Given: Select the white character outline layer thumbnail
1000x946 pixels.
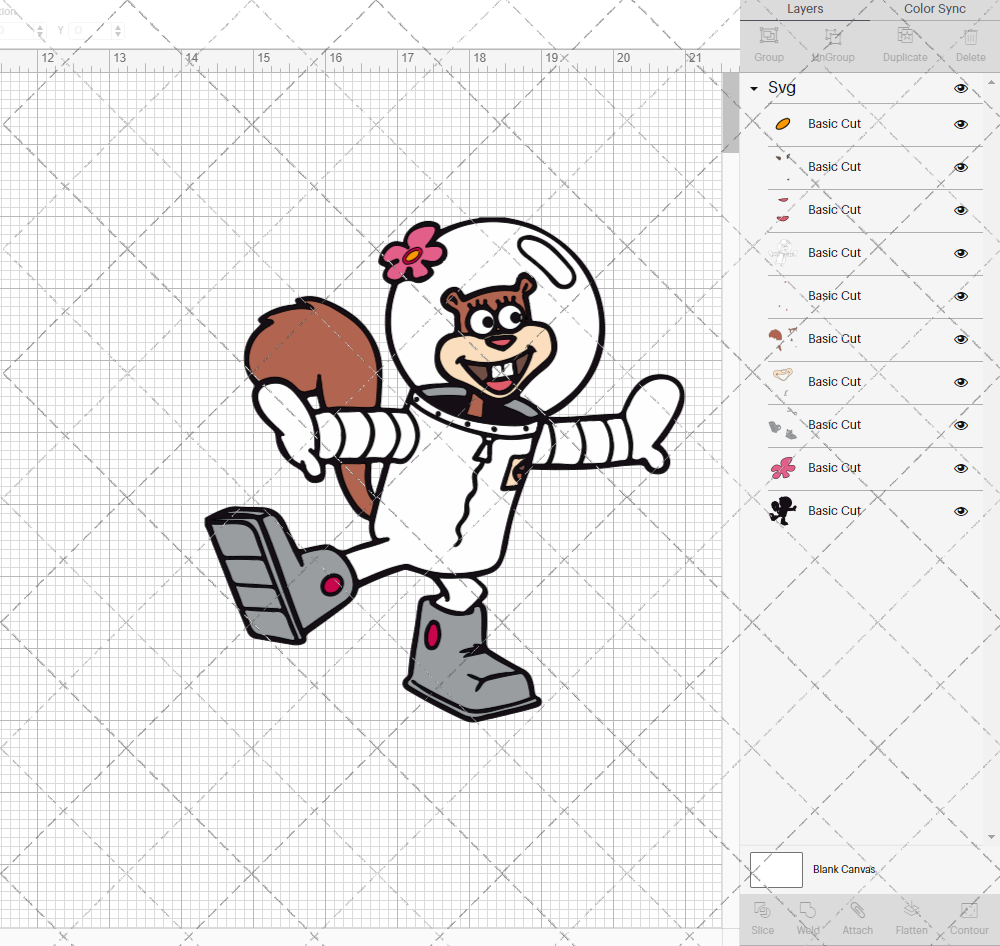Looking at the screenshot, I should click(x=783, y=253).
